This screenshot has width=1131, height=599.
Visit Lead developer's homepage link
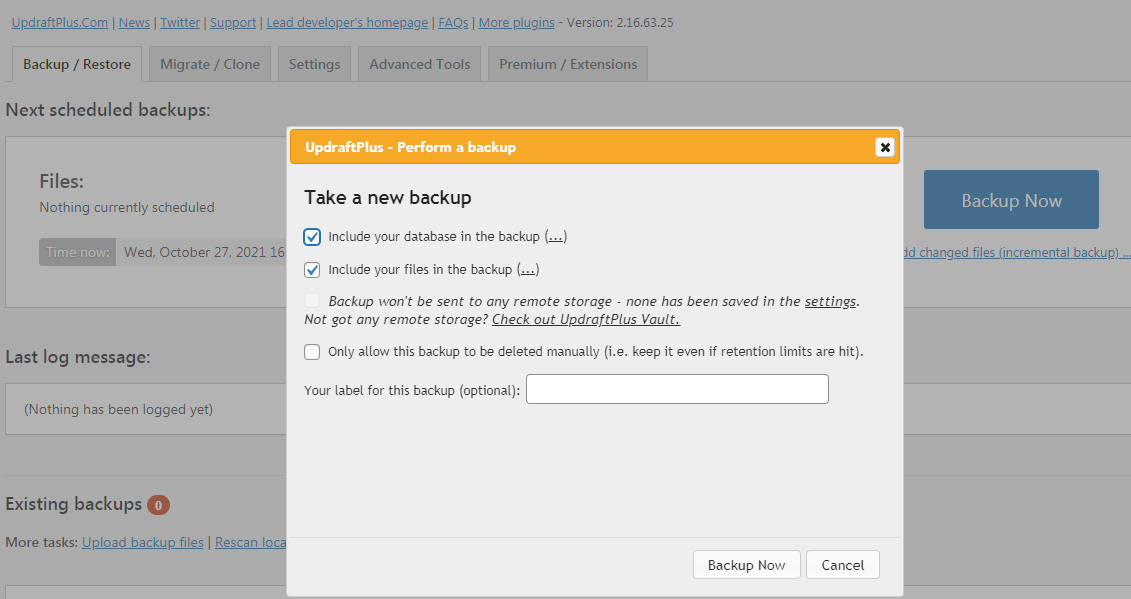(x=347, y=22)
